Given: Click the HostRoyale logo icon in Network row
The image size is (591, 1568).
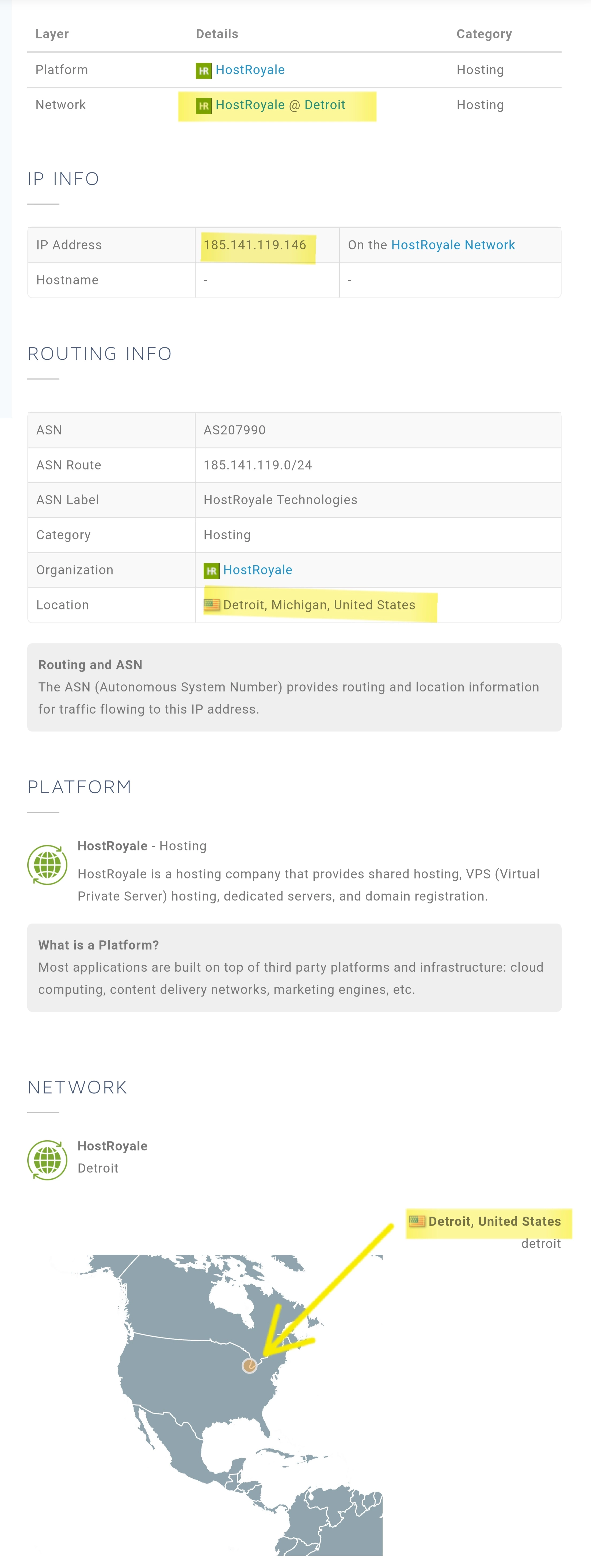Looking at the screenshot, I should pos(203,106).
